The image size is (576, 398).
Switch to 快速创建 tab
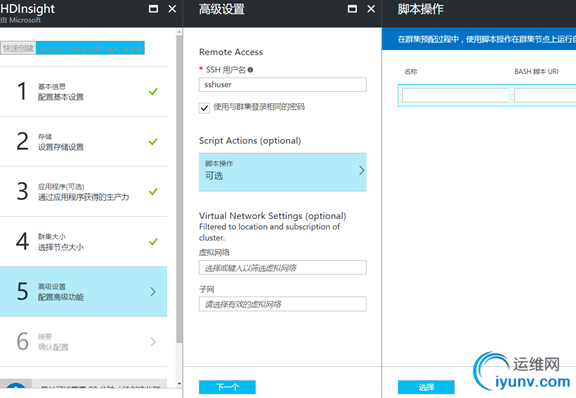point(18,48)
